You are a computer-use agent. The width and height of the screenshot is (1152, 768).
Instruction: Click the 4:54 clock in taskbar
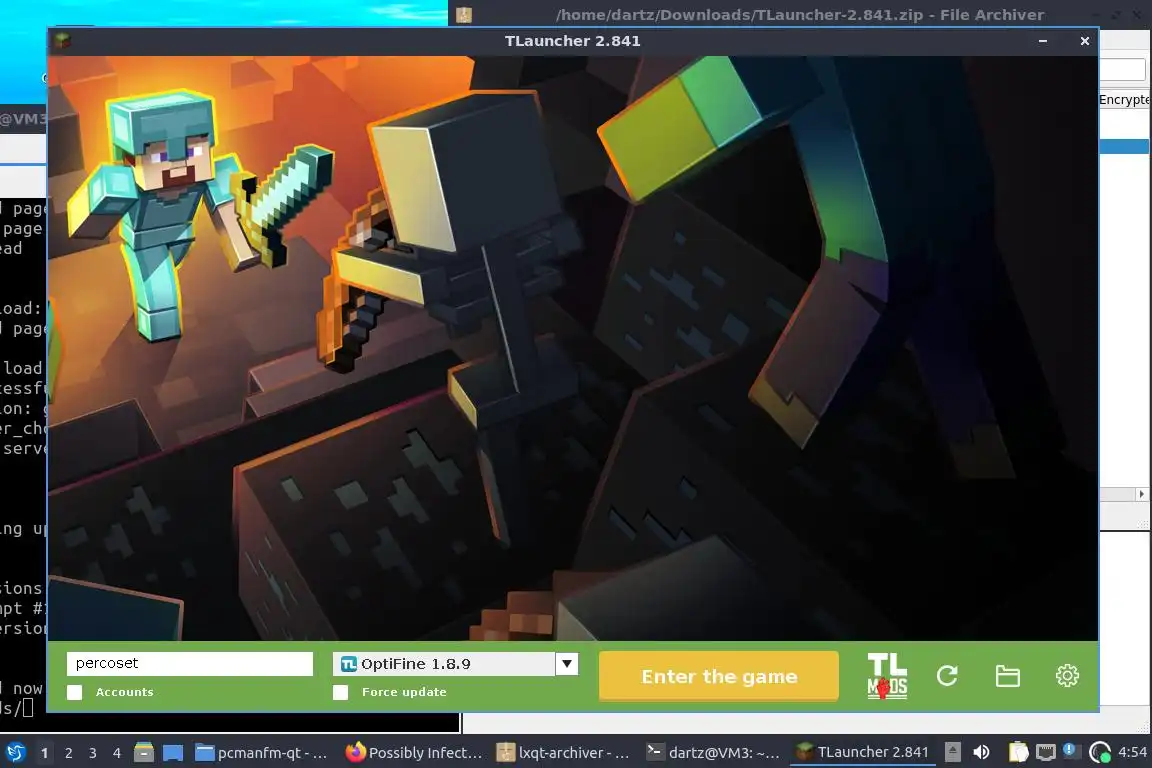coord(1132,752)
